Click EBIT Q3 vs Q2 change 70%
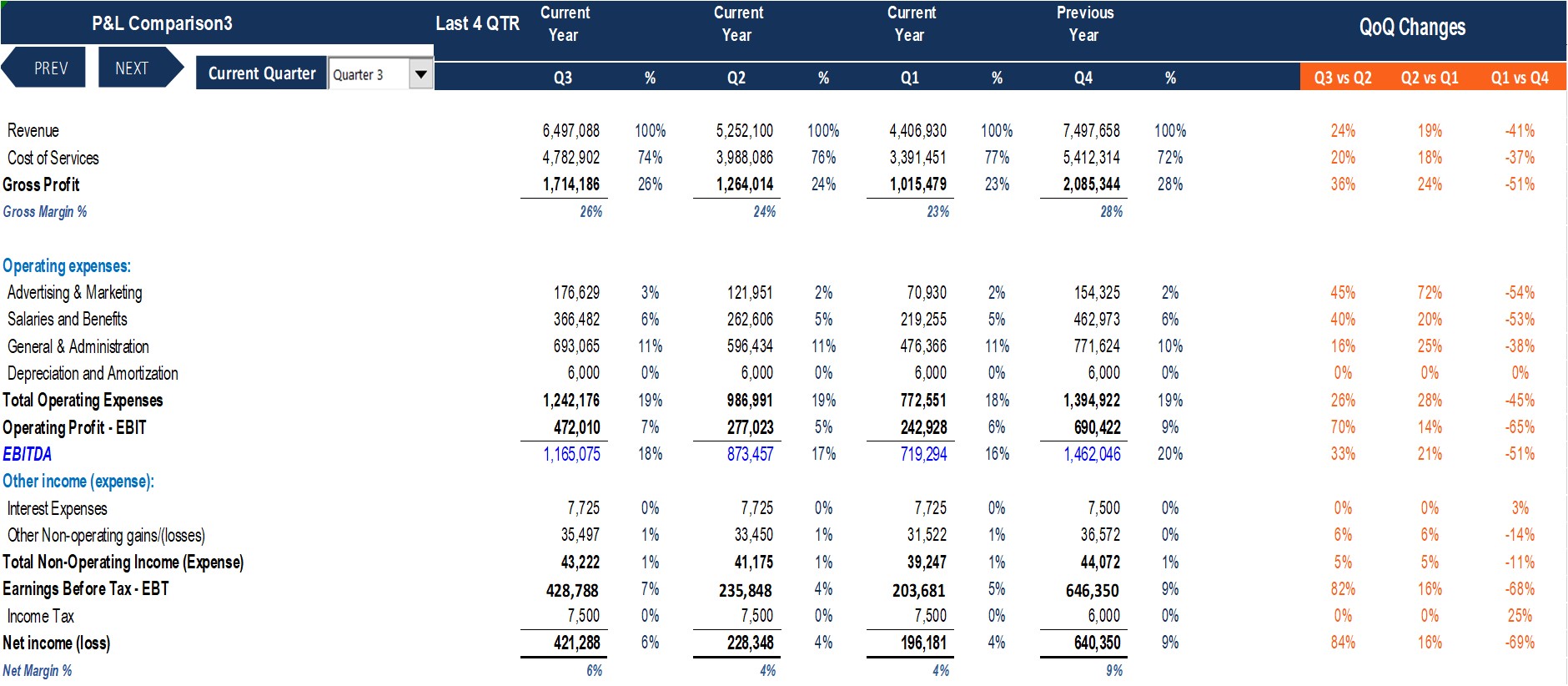 [x=1343, y=427]
